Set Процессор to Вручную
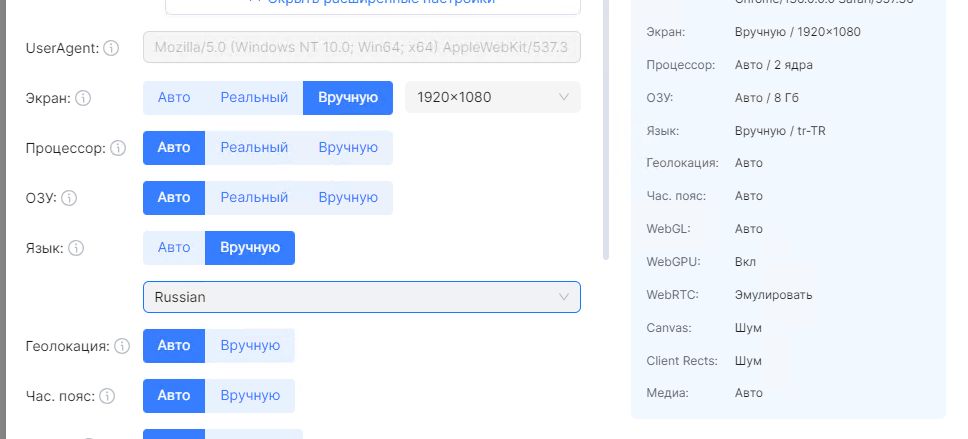 348,148
